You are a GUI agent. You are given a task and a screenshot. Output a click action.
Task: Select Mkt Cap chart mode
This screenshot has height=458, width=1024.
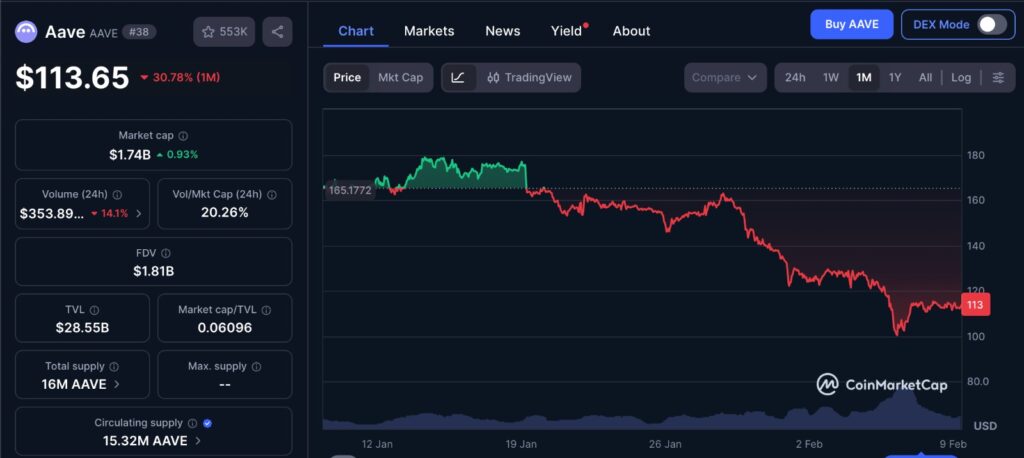[400, 78]
